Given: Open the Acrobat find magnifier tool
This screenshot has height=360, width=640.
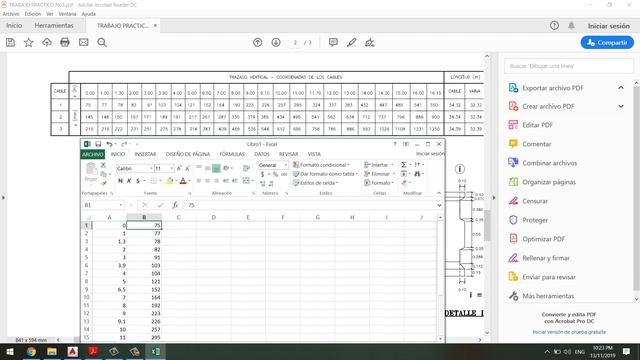Looking at the screenshot, I should 102,42.
